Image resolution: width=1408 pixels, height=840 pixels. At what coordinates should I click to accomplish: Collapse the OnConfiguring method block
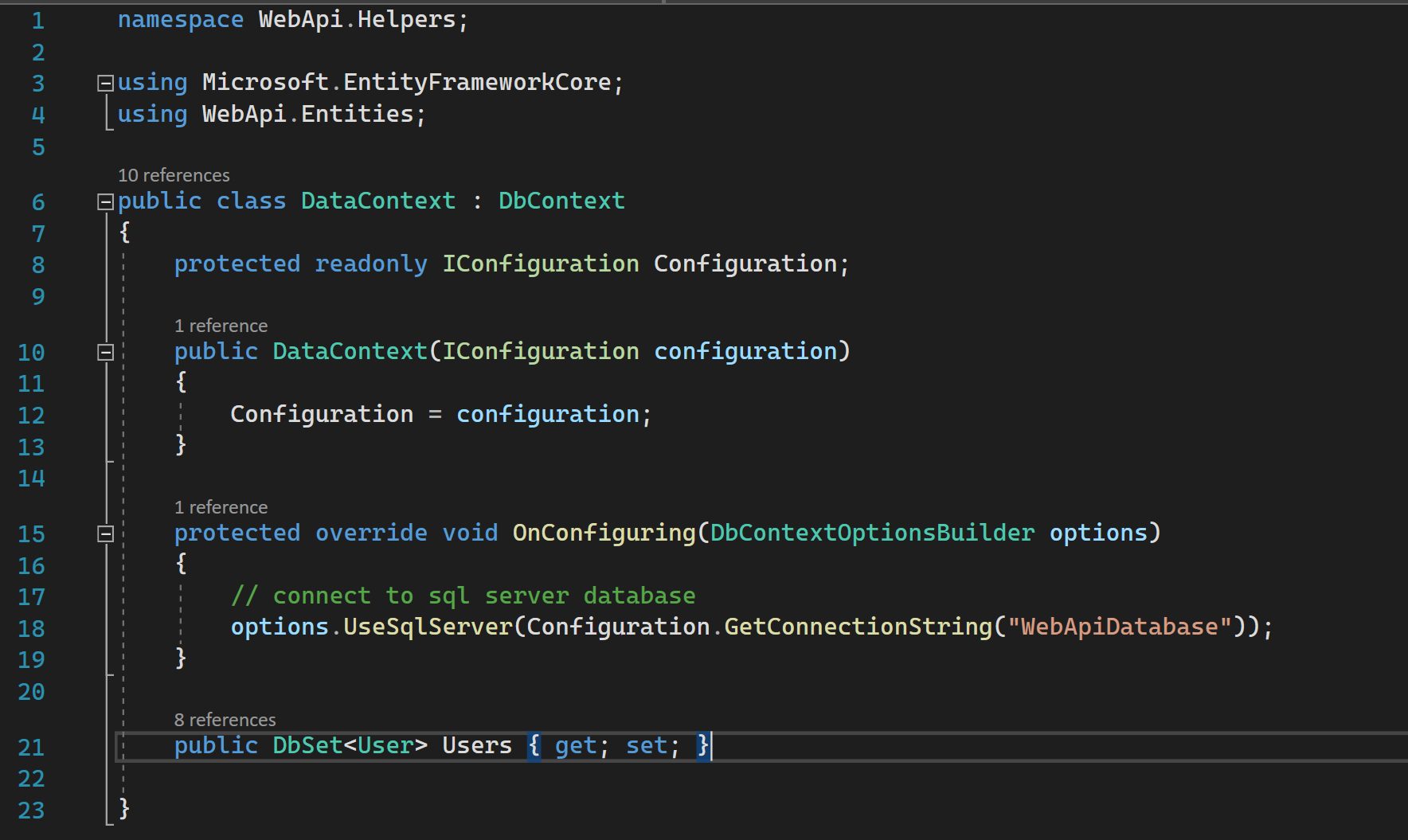pos(105,533)
